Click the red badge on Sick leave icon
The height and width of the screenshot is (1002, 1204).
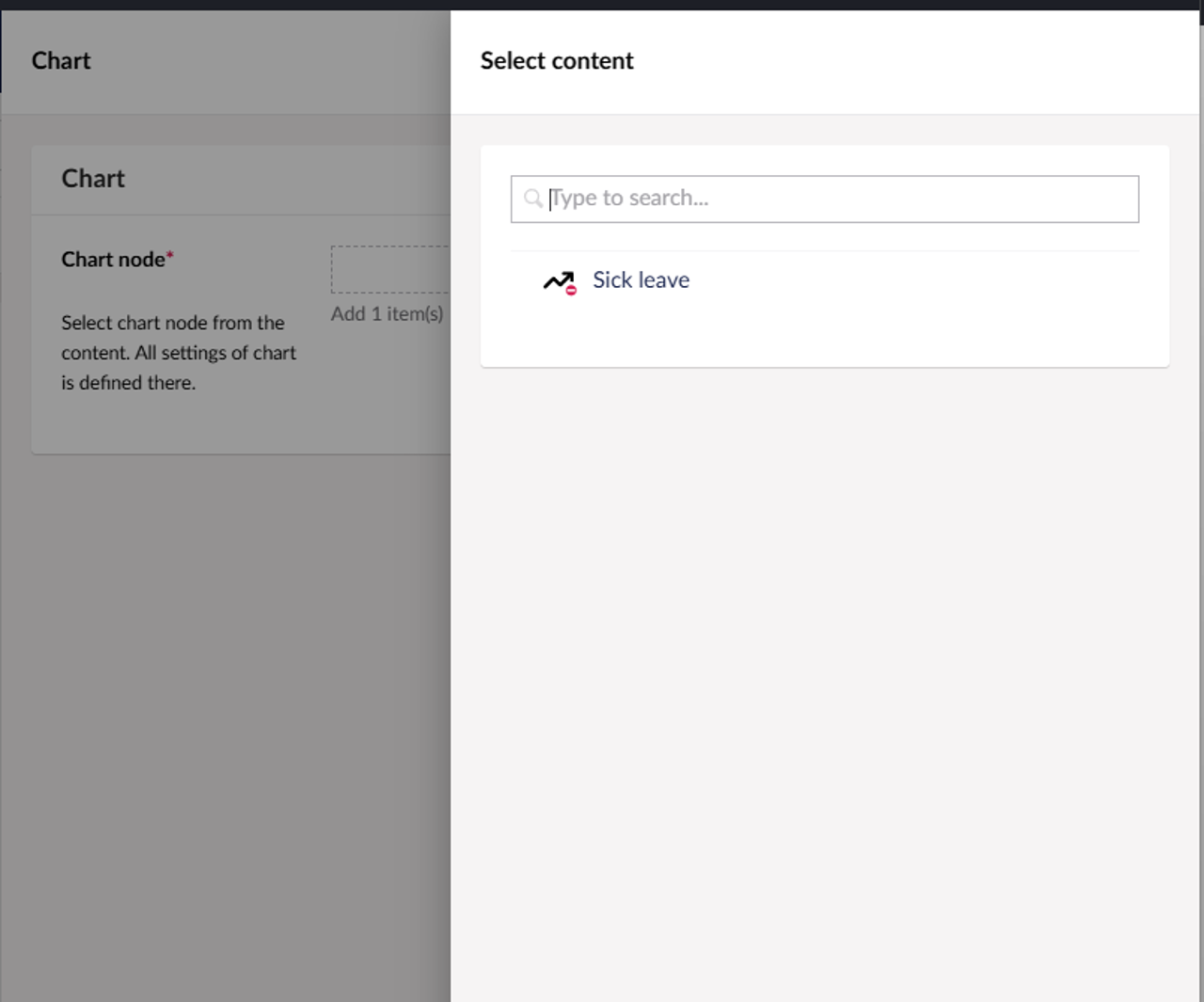571,290
